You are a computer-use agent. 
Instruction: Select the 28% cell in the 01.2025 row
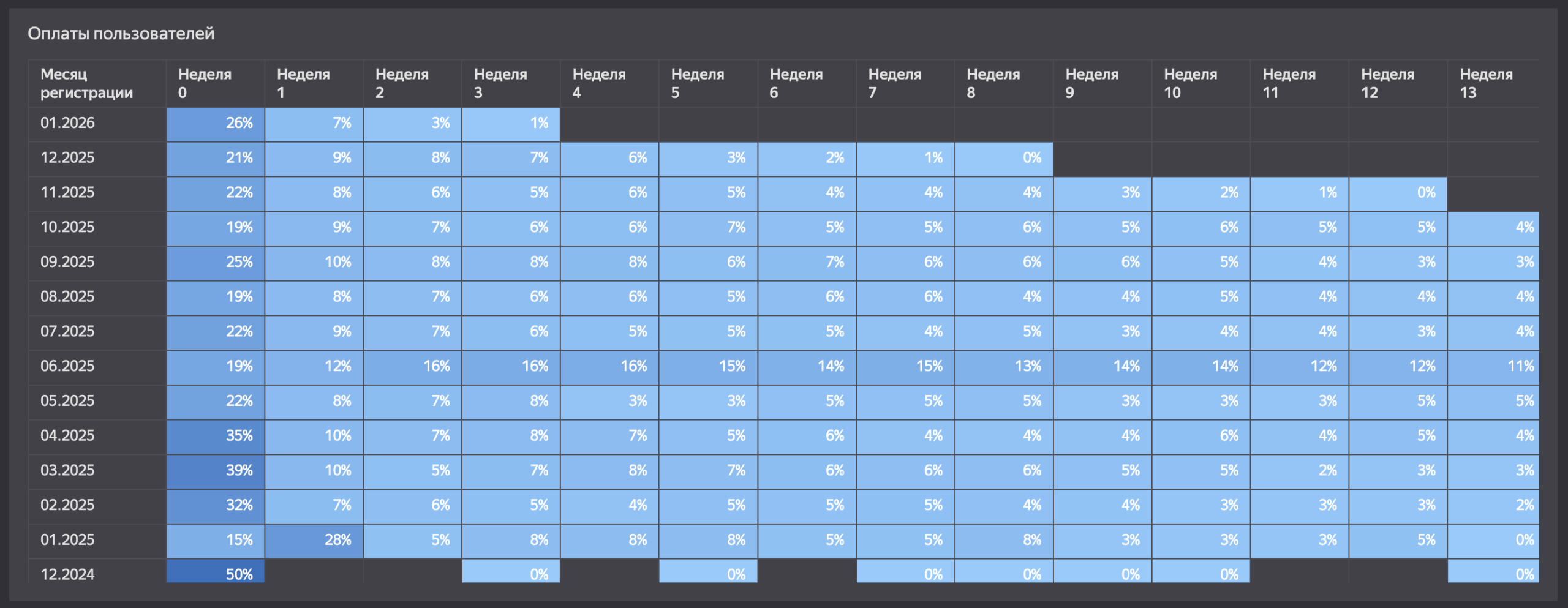click(x=314, y=540)
